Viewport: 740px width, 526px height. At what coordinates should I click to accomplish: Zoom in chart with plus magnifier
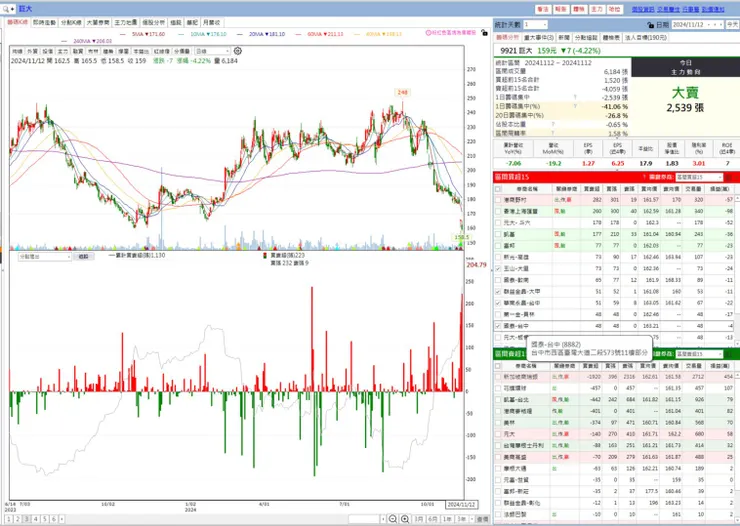click(x=405, y=519)
